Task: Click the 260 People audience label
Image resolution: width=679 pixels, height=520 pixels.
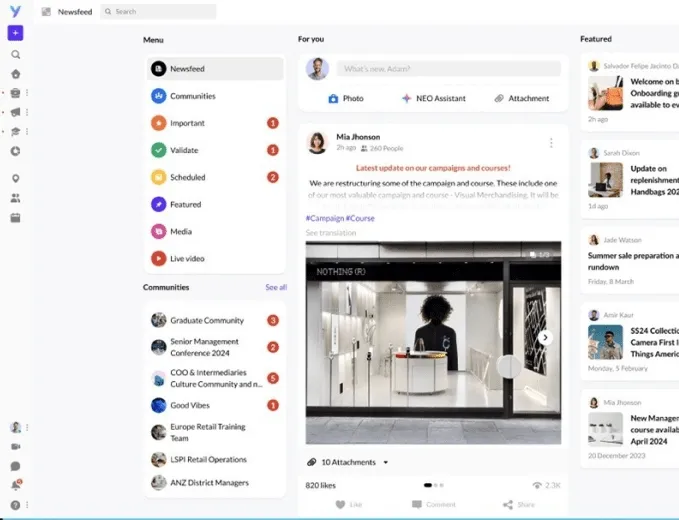Action: 382,149
